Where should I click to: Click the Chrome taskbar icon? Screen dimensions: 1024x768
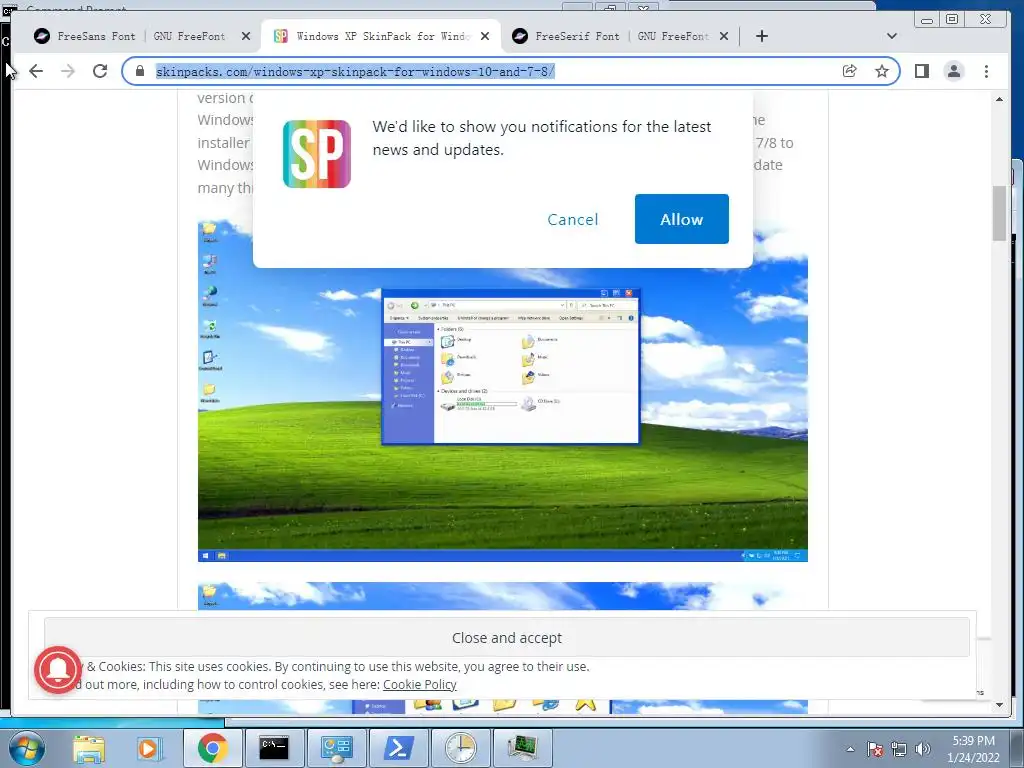pos(212,748)
